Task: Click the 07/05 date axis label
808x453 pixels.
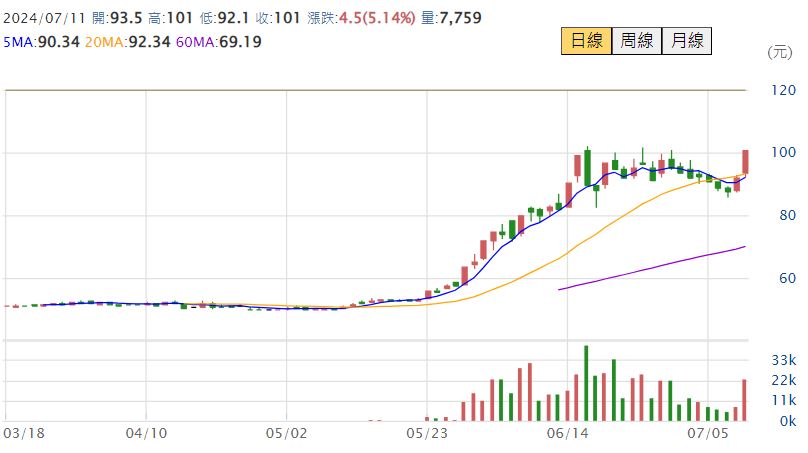Action: (x=708, y=433)
